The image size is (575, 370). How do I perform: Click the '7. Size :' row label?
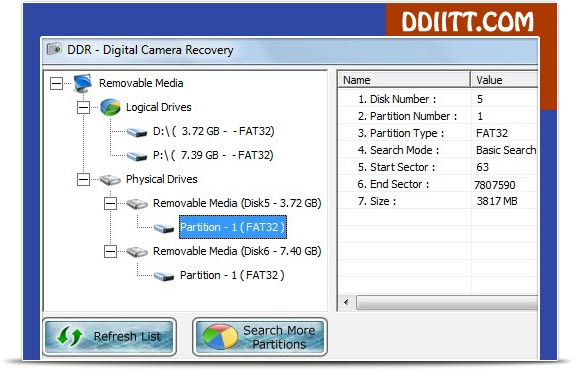378,201
